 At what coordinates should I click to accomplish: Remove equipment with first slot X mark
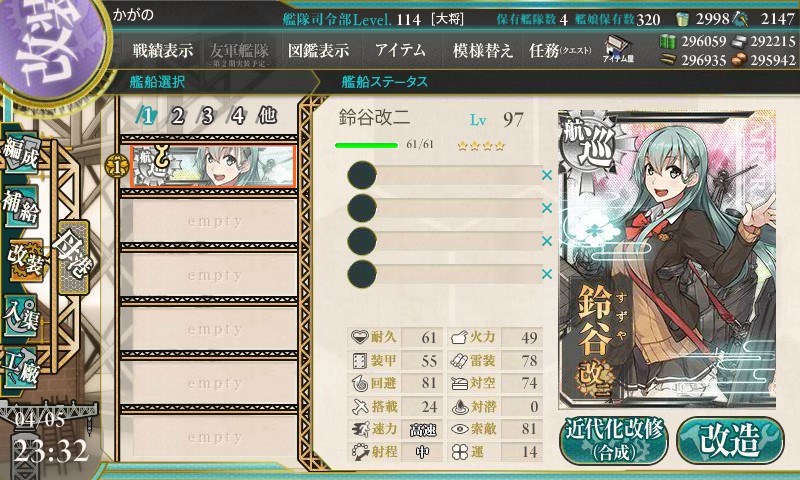tap(547, 175)
